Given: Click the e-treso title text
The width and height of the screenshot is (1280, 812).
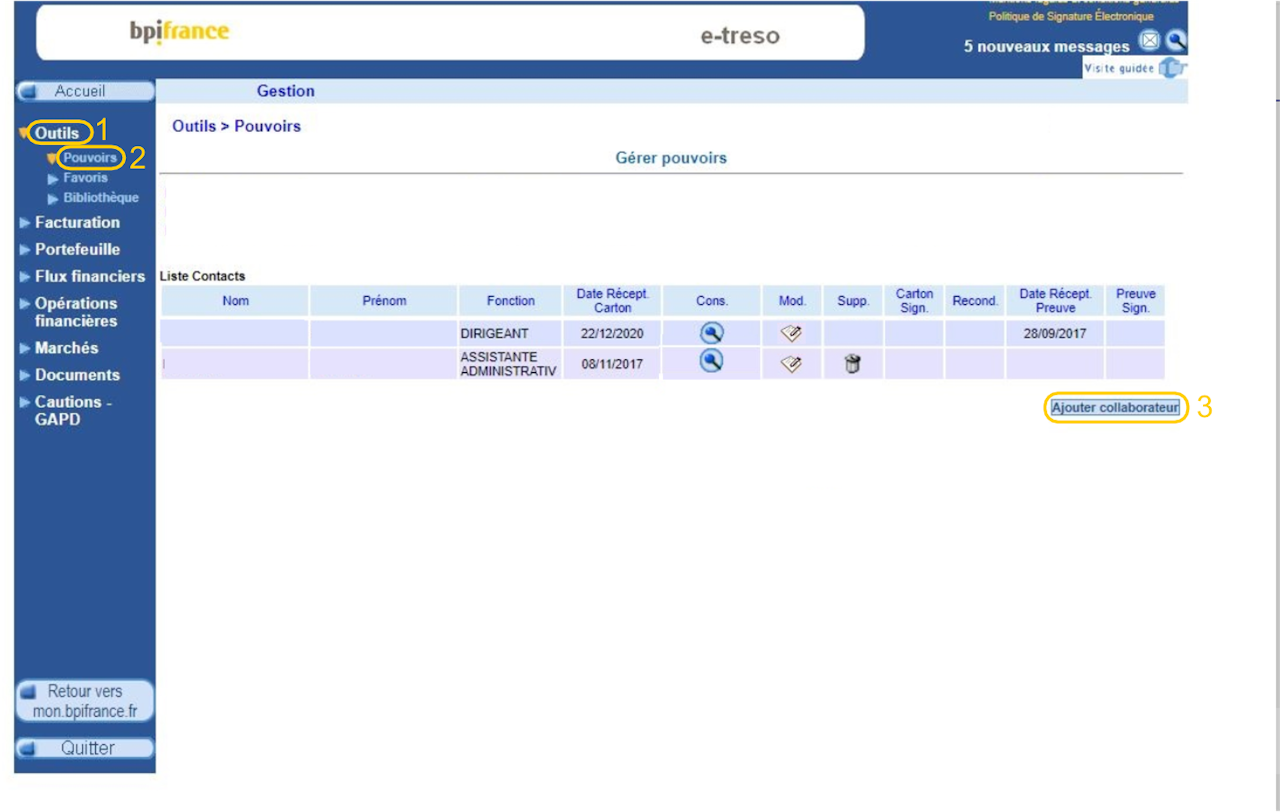Looking at the screenshot, I should click(740, 36).
